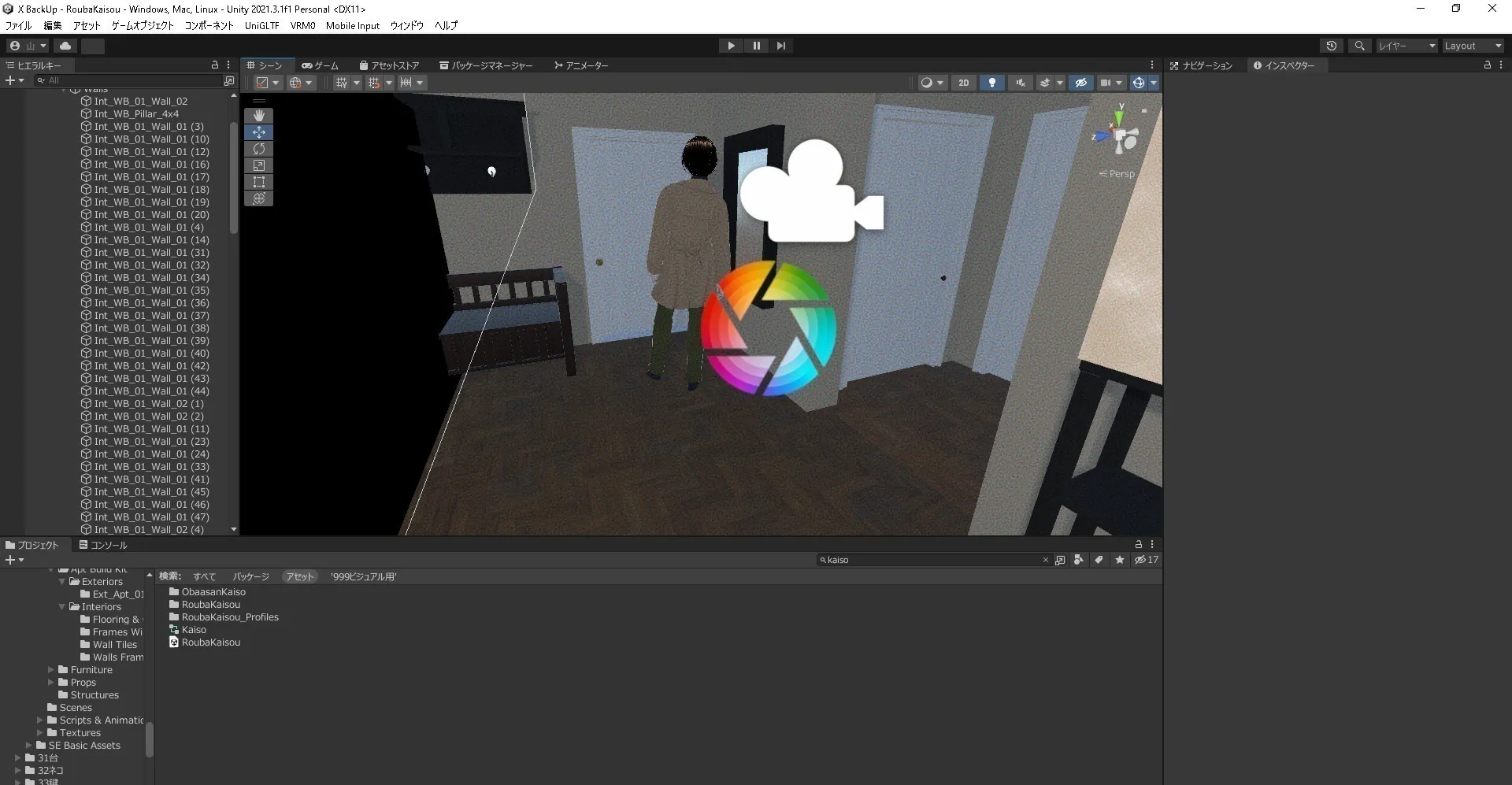The image size is (1512, 785).
Task: Open Undo History icon in top toolbar
Action: click(1331, 46)
